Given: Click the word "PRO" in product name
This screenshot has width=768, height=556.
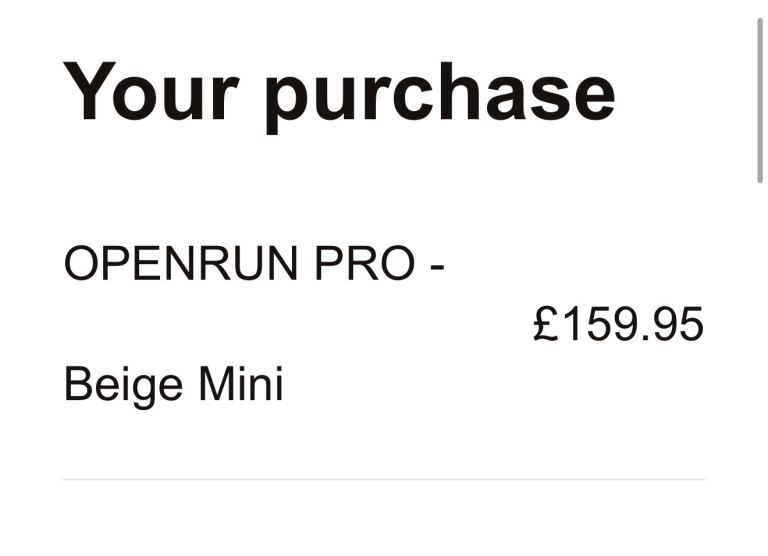Looking at the screenshot, I should [x=364, y=264].
